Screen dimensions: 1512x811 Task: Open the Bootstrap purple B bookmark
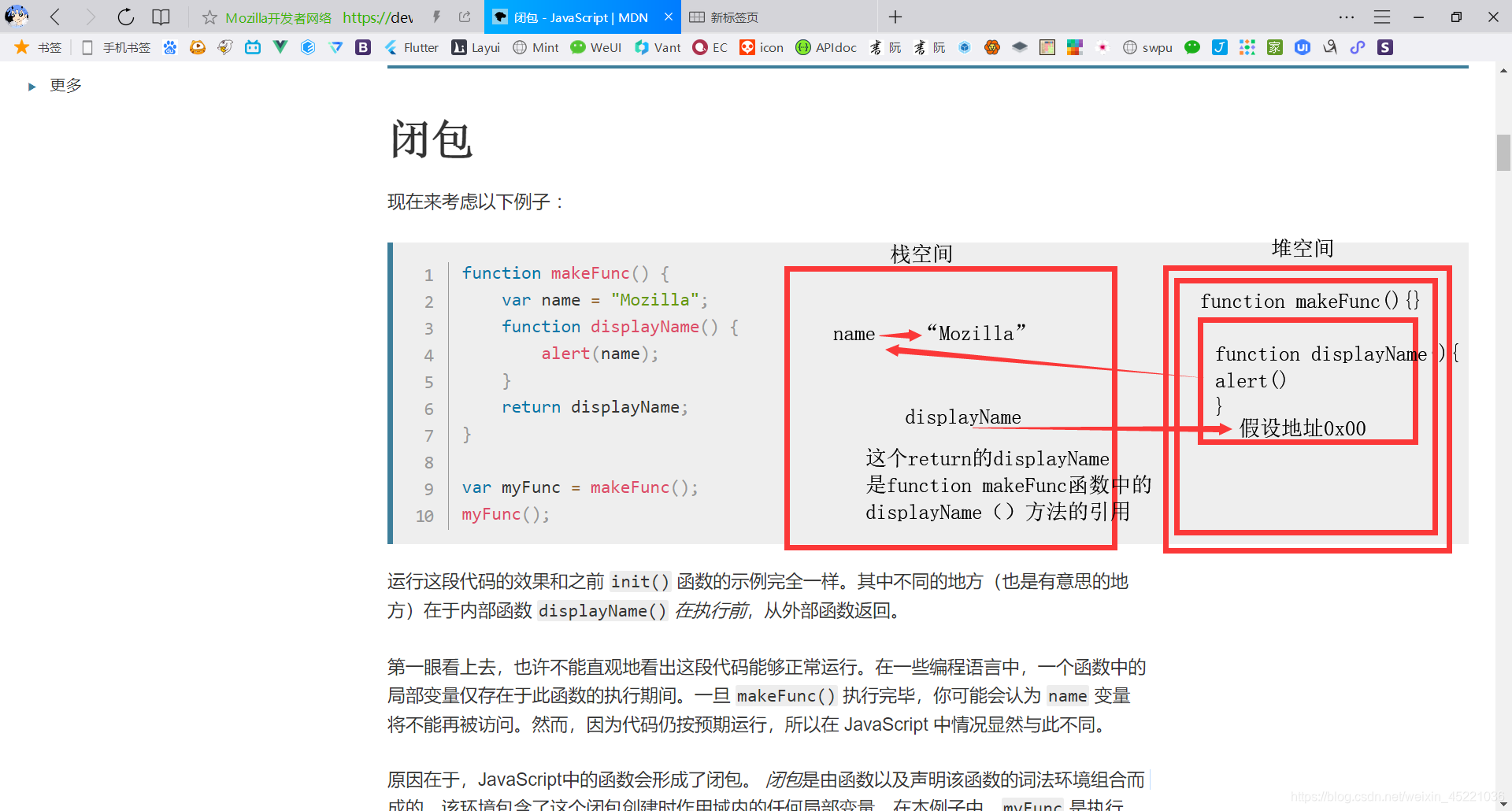pos(363,47)
